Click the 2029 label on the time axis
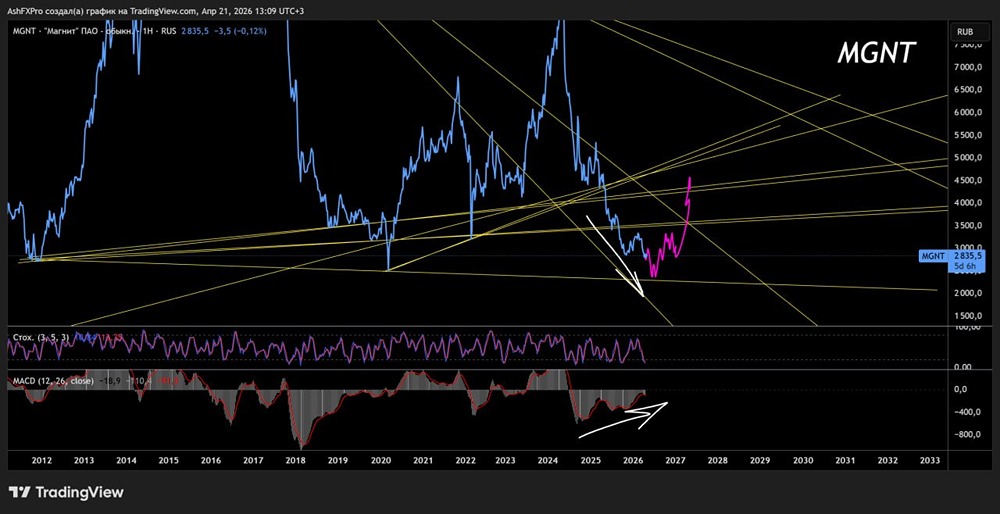 tap(760, 460)
